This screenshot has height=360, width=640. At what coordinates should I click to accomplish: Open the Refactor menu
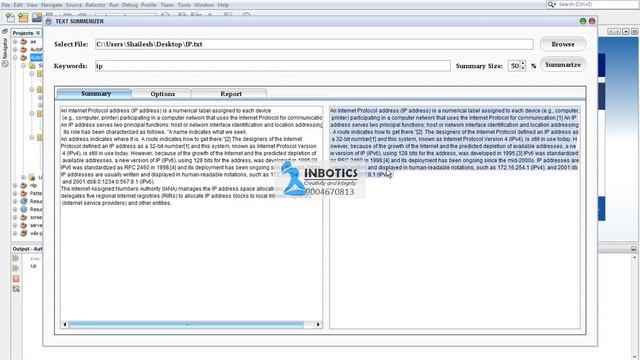pos(95,5)
